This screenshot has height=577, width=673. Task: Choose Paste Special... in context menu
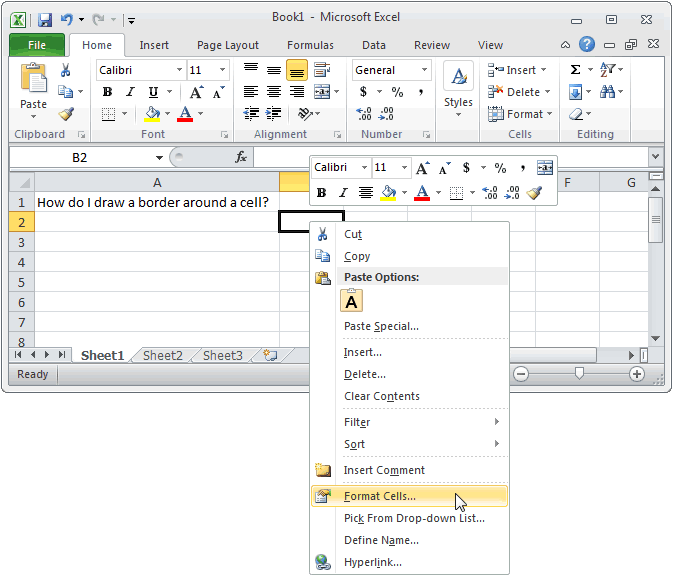[x=409, y=326]
